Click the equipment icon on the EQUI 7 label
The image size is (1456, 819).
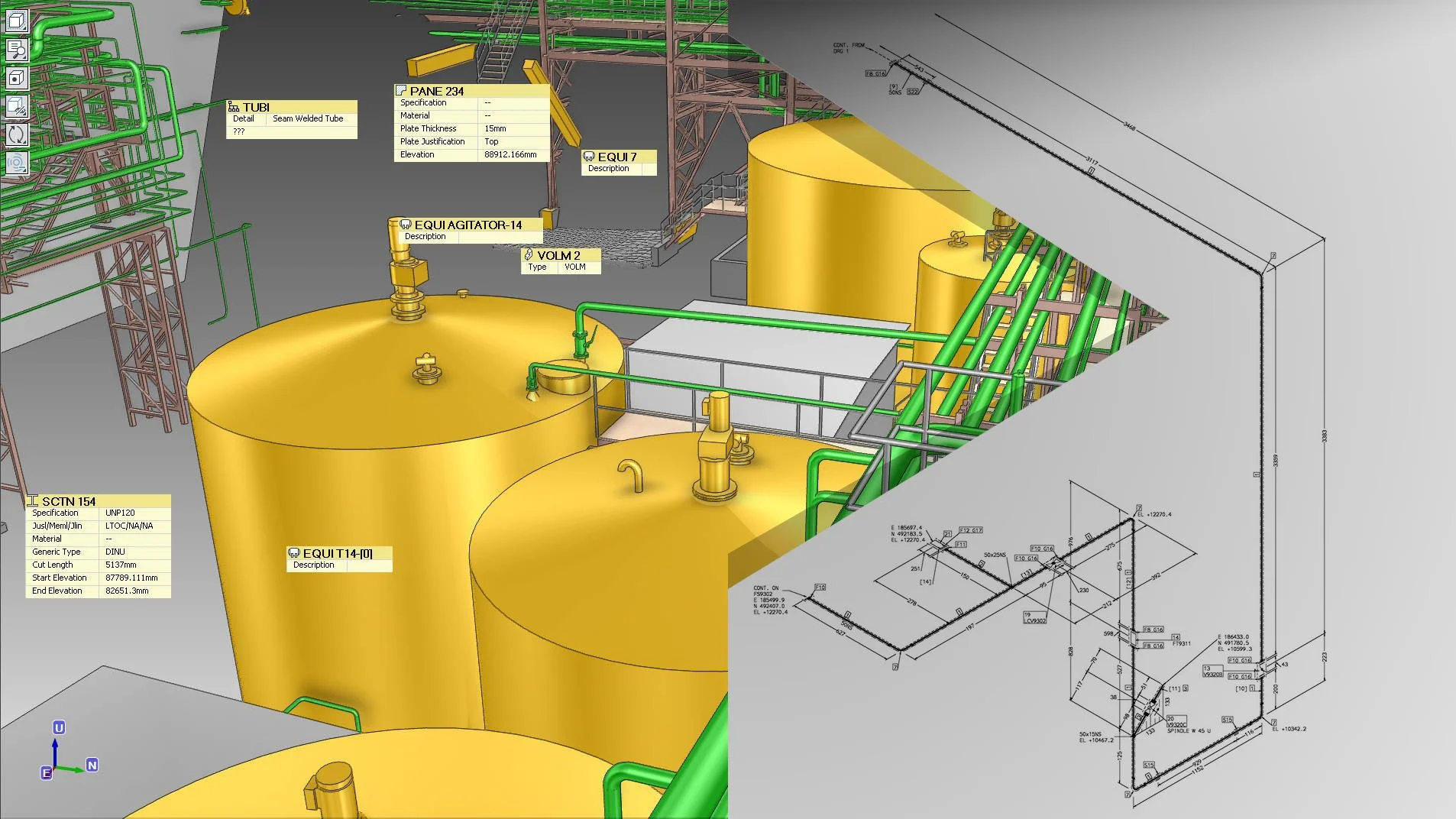tap(589, 157)
